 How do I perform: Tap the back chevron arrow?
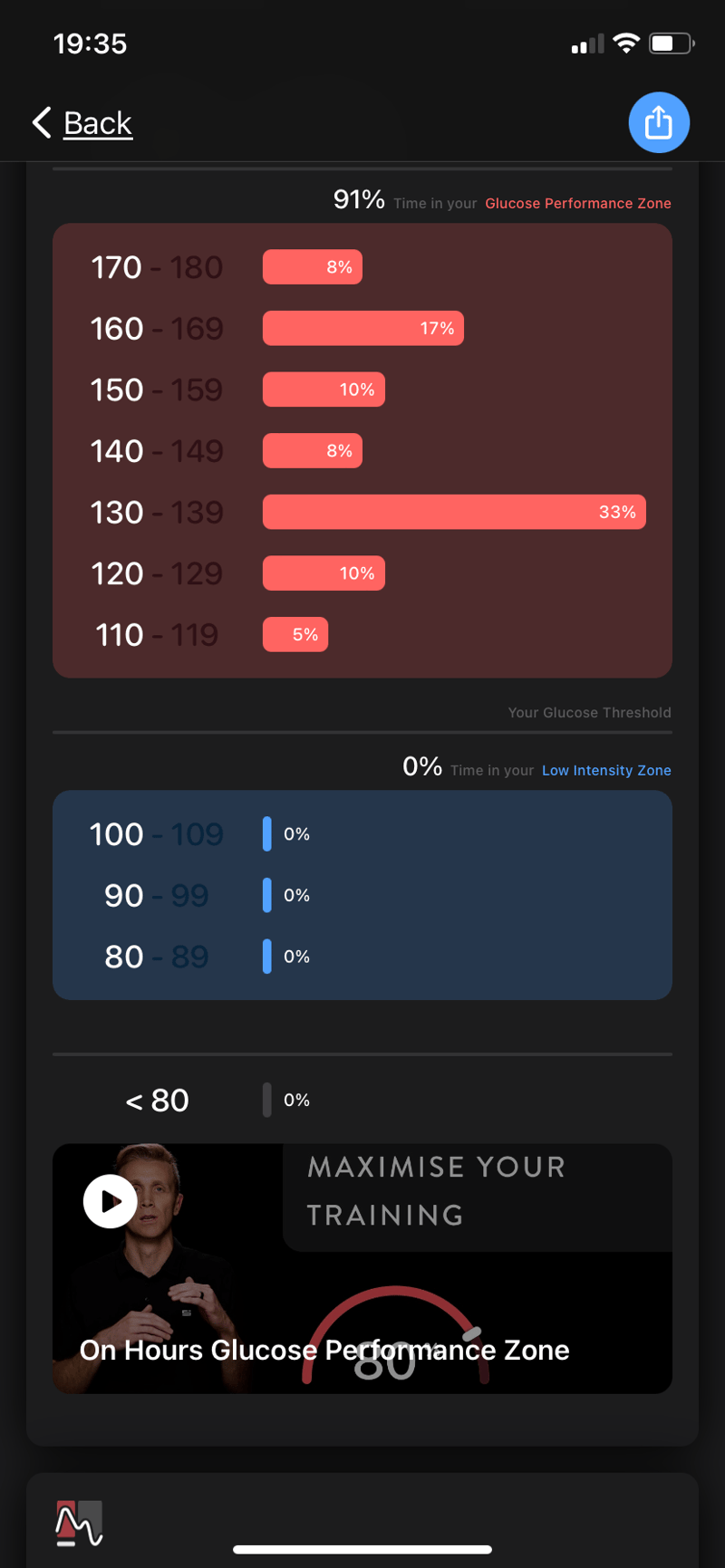[42, 122]
